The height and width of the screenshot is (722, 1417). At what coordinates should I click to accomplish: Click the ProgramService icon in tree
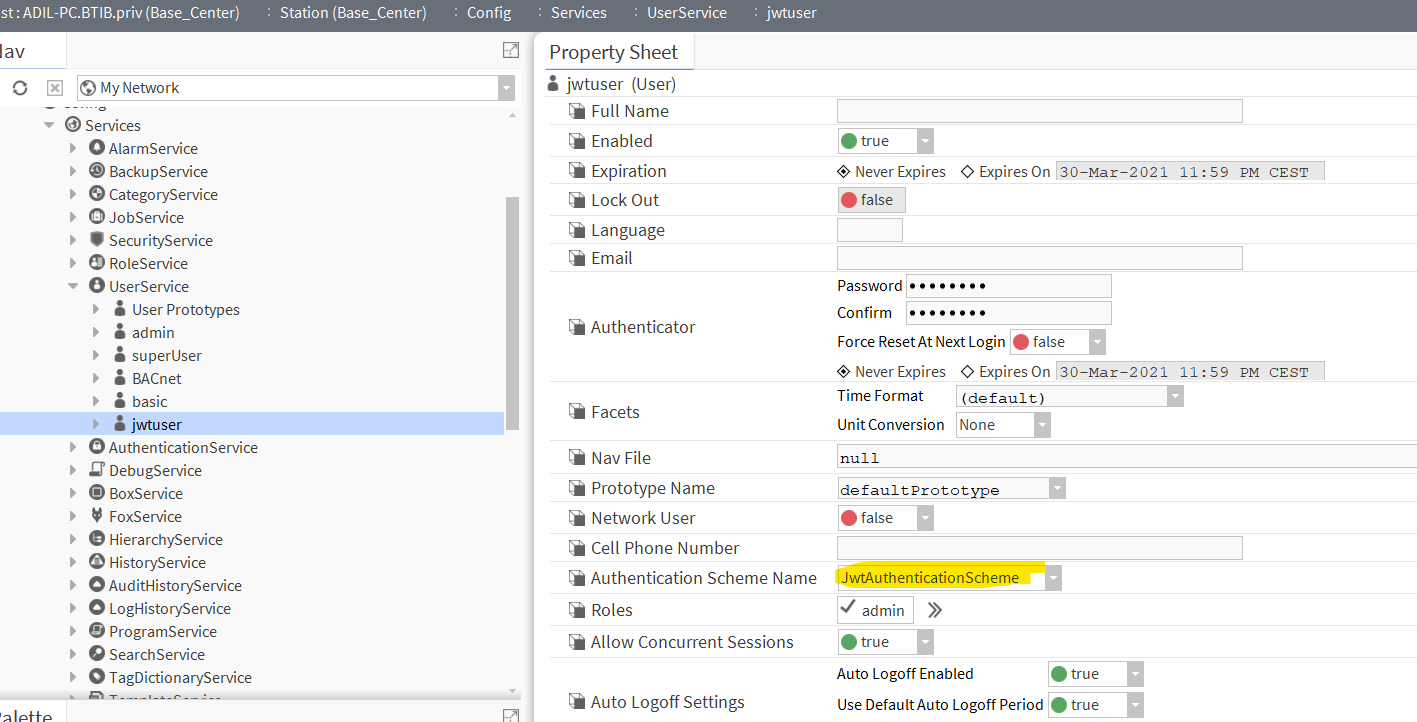point(97,631)
